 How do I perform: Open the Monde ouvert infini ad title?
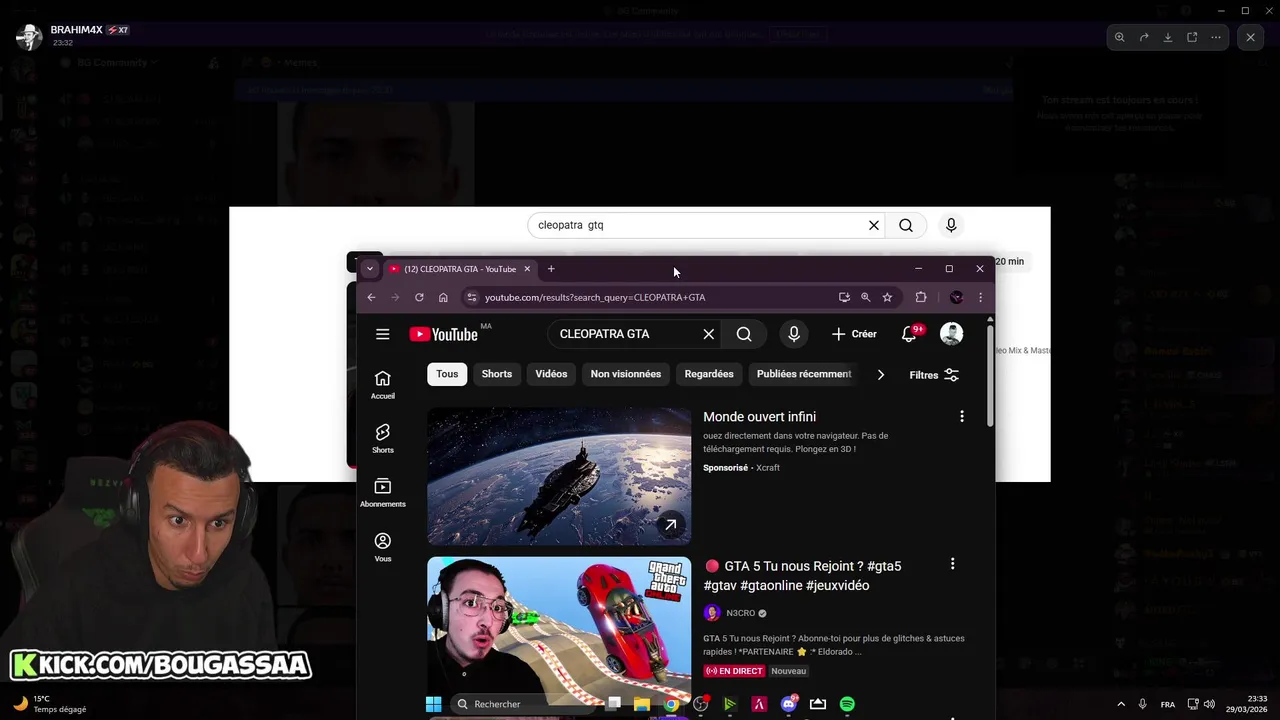759,417
